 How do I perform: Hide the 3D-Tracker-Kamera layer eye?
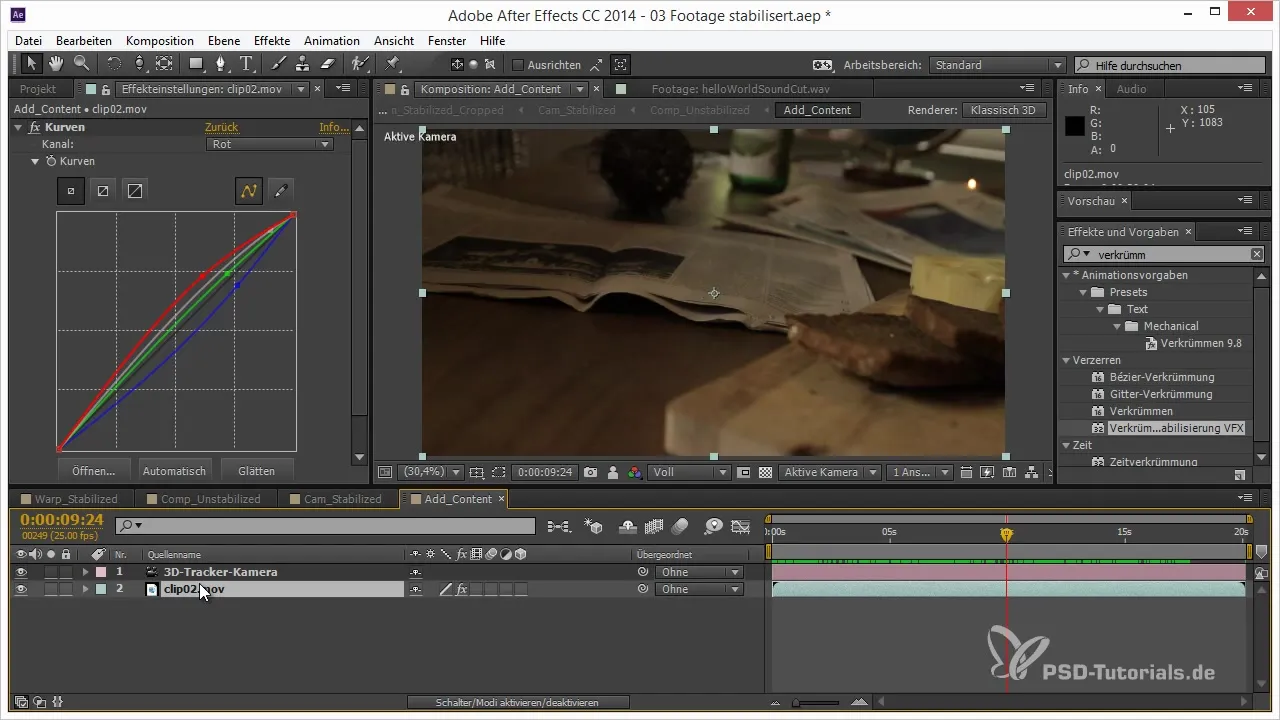[x=22, y=572]
